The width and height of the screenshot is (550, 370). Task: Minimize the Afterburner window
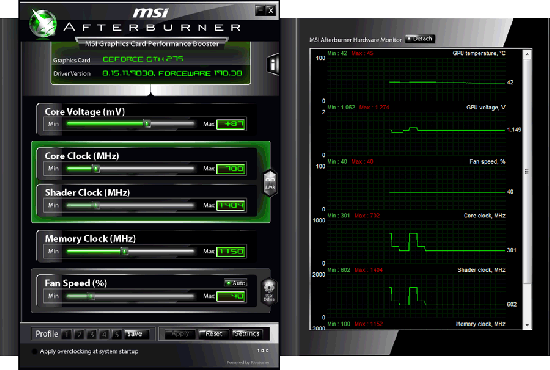pyautogui.click(x=260, y=10)
